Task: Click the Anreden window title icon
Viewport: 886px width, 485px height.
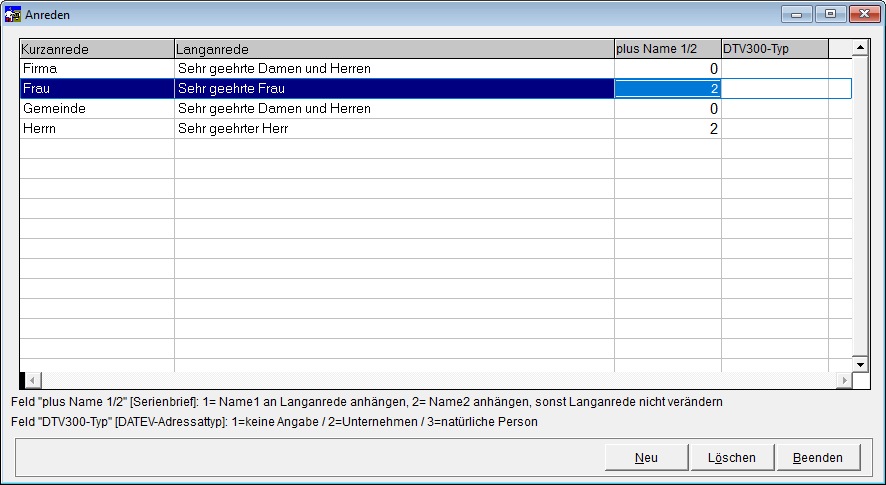Action: (x=12, y=14)
